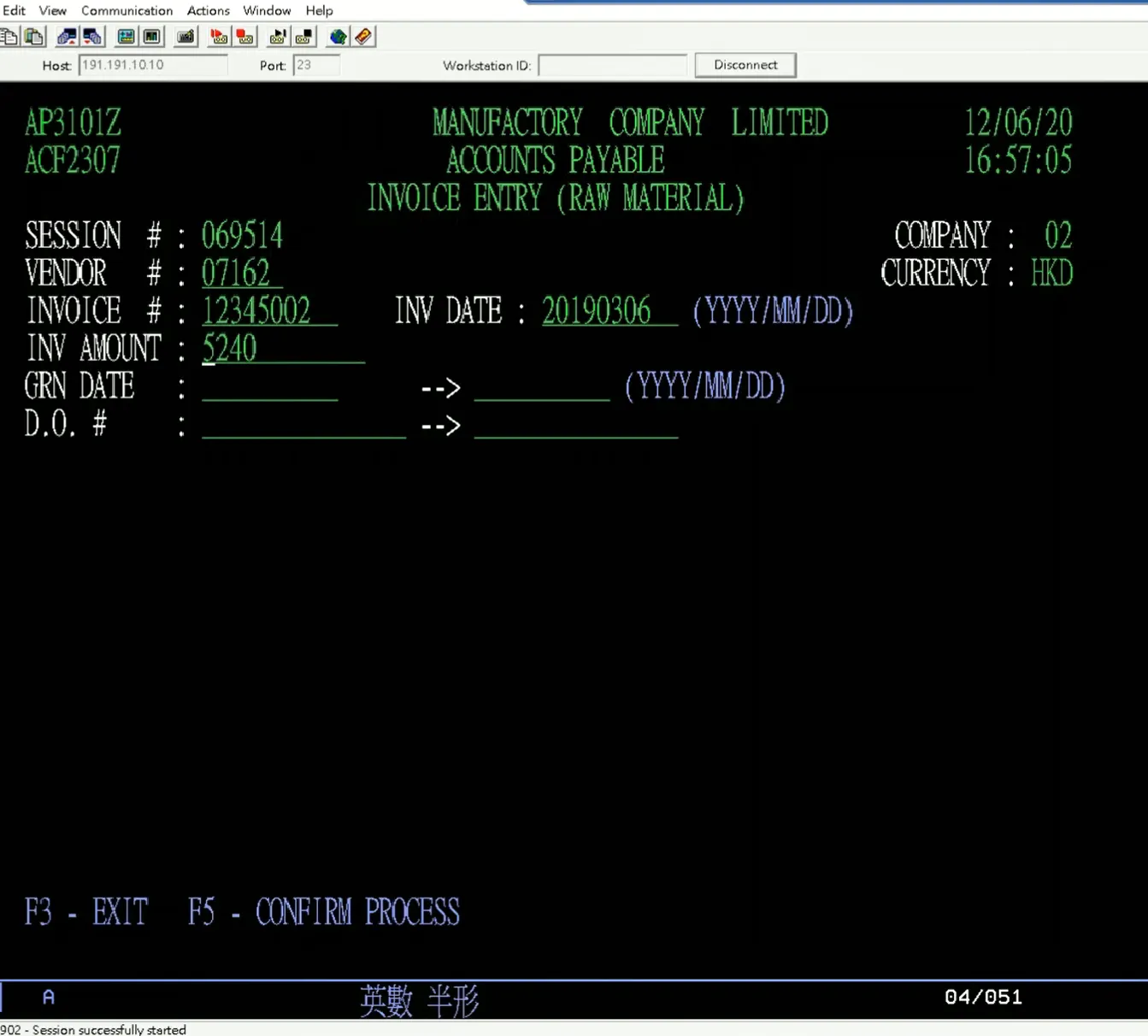Viewport: 1148px width, 1036px height.
Task: Click the Host address field
Action: [153, 65]
